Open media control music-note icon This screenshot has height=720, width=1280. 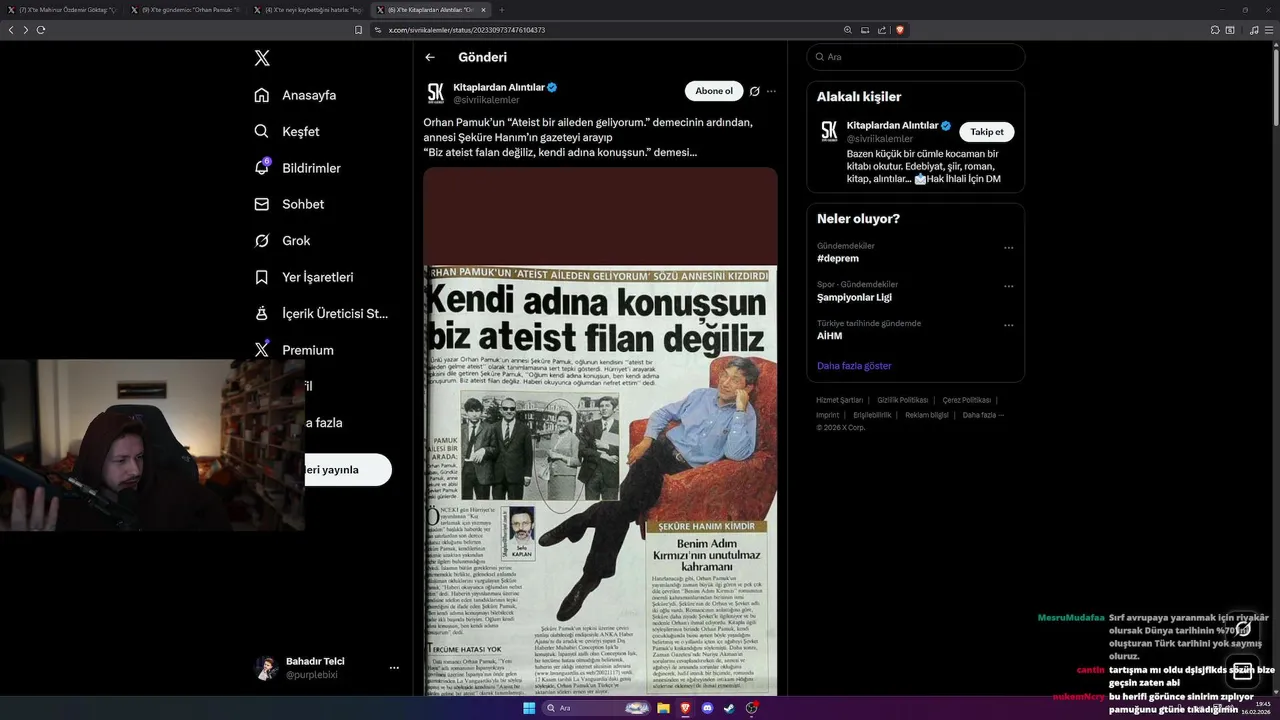pos(1254,30)
